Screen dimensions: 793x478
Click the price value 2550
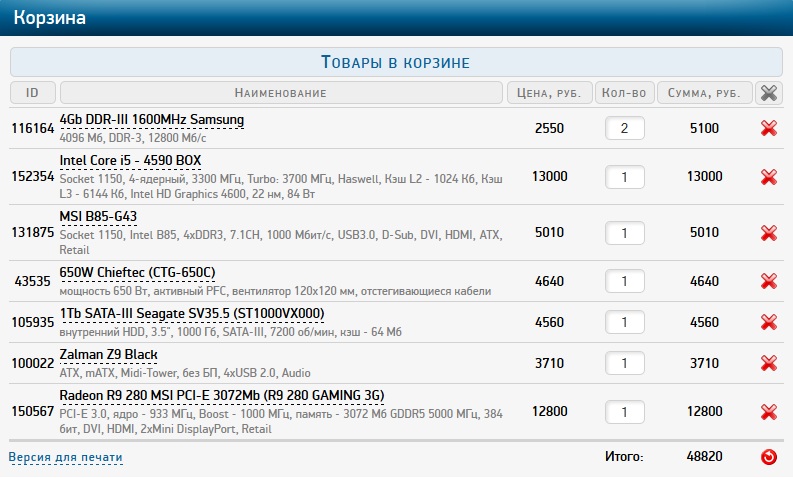pos(549,128)
